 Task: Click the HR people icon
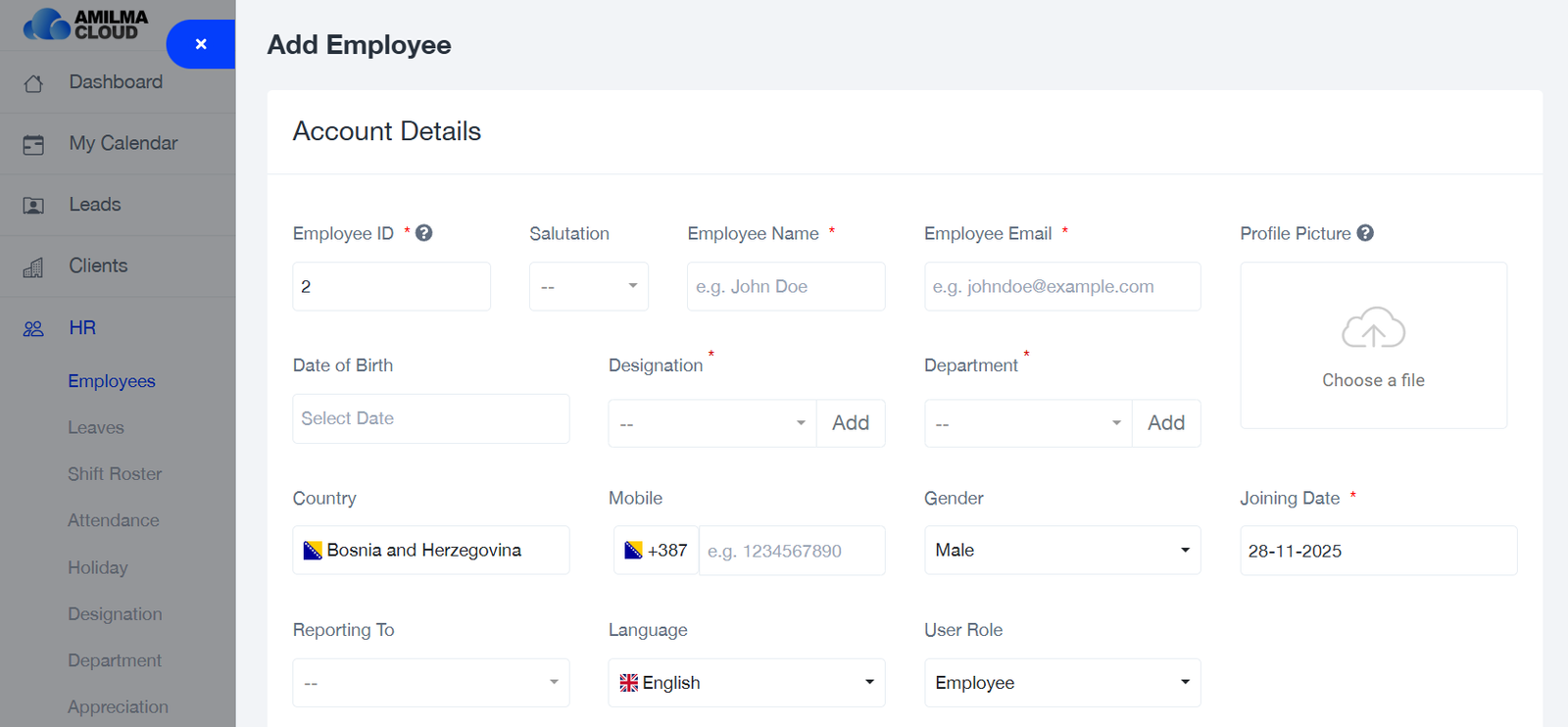33,329
